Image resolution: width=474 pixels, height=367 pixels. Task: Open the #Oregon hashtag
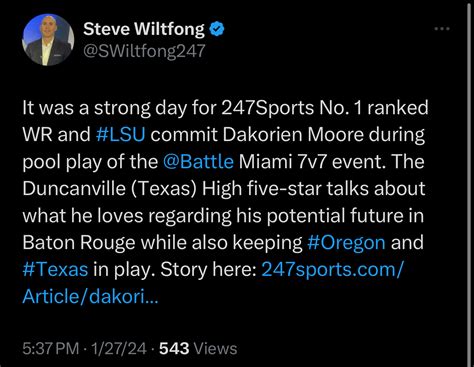click(346, 242)
